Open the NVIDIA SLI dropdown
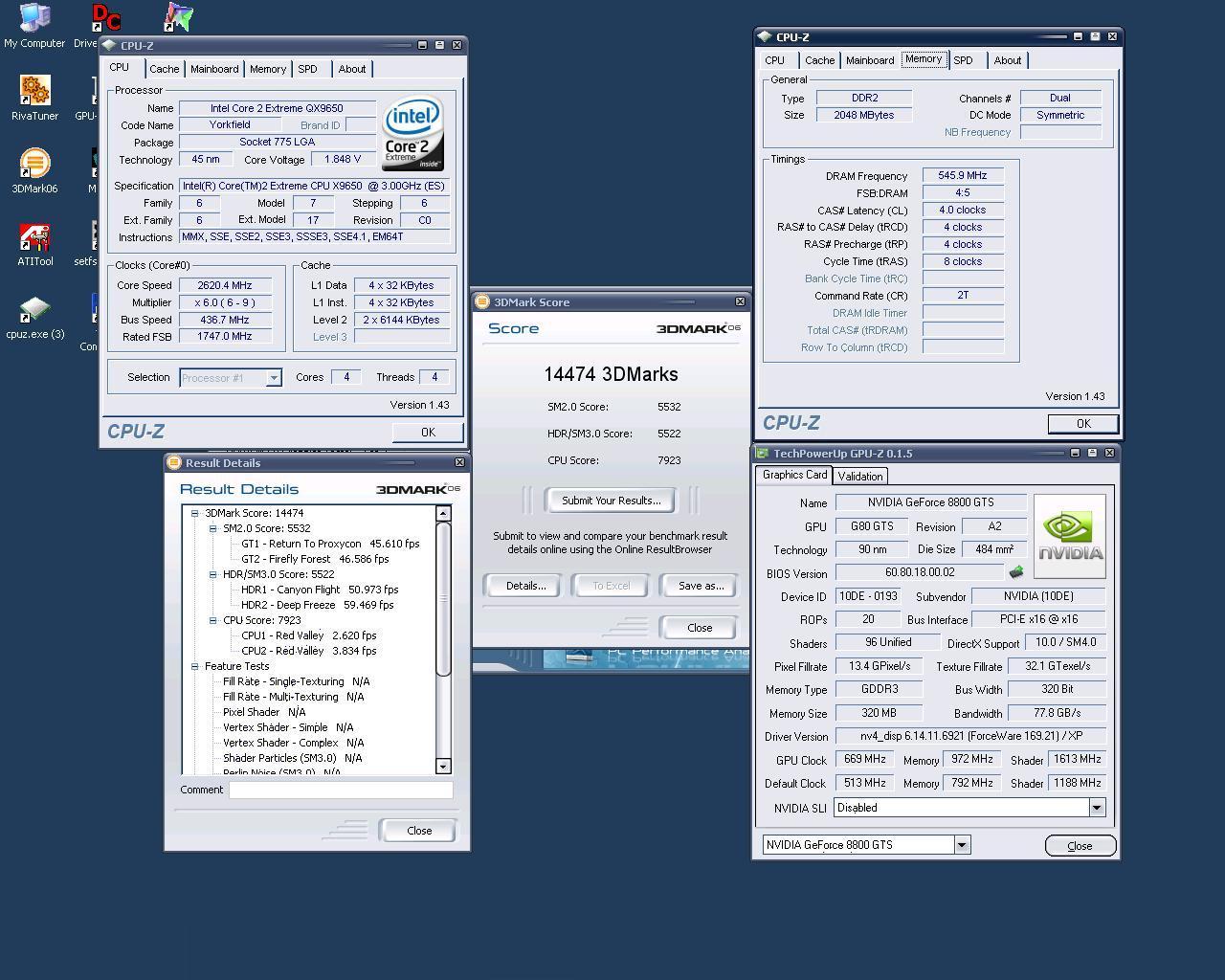This screenshot has height=980, width=1225. click(1096, 808)
